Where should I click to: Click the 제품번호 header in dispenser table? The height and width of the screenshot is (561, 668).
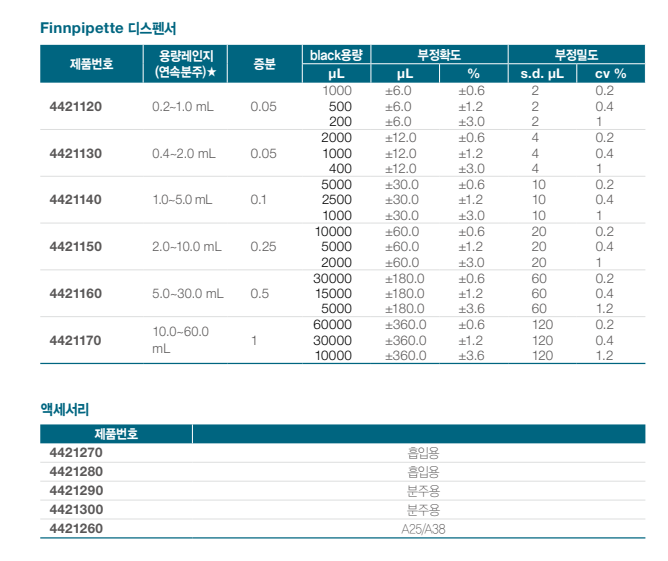[92, 64]
